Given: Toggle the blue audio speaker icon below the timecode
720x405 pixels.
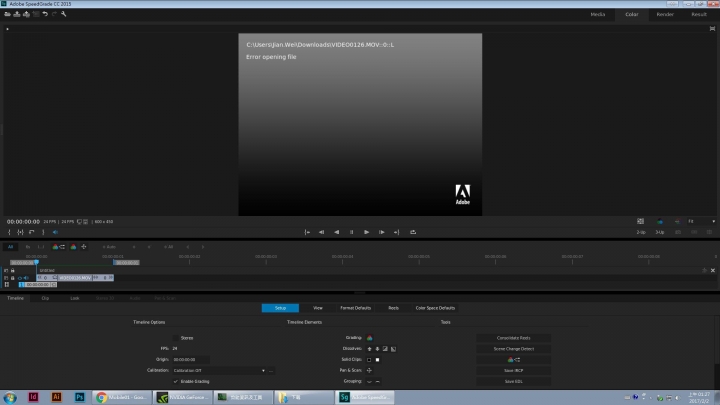Looking at the screenshot, I should pos(55,232).
